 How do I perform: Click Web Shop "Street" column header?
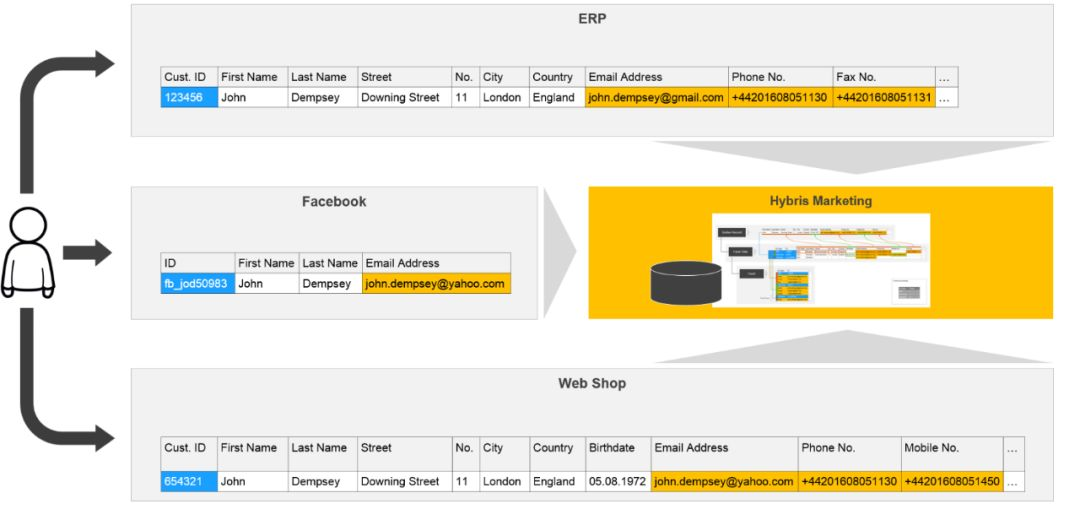pyautogui.click(x=404, y=454)
